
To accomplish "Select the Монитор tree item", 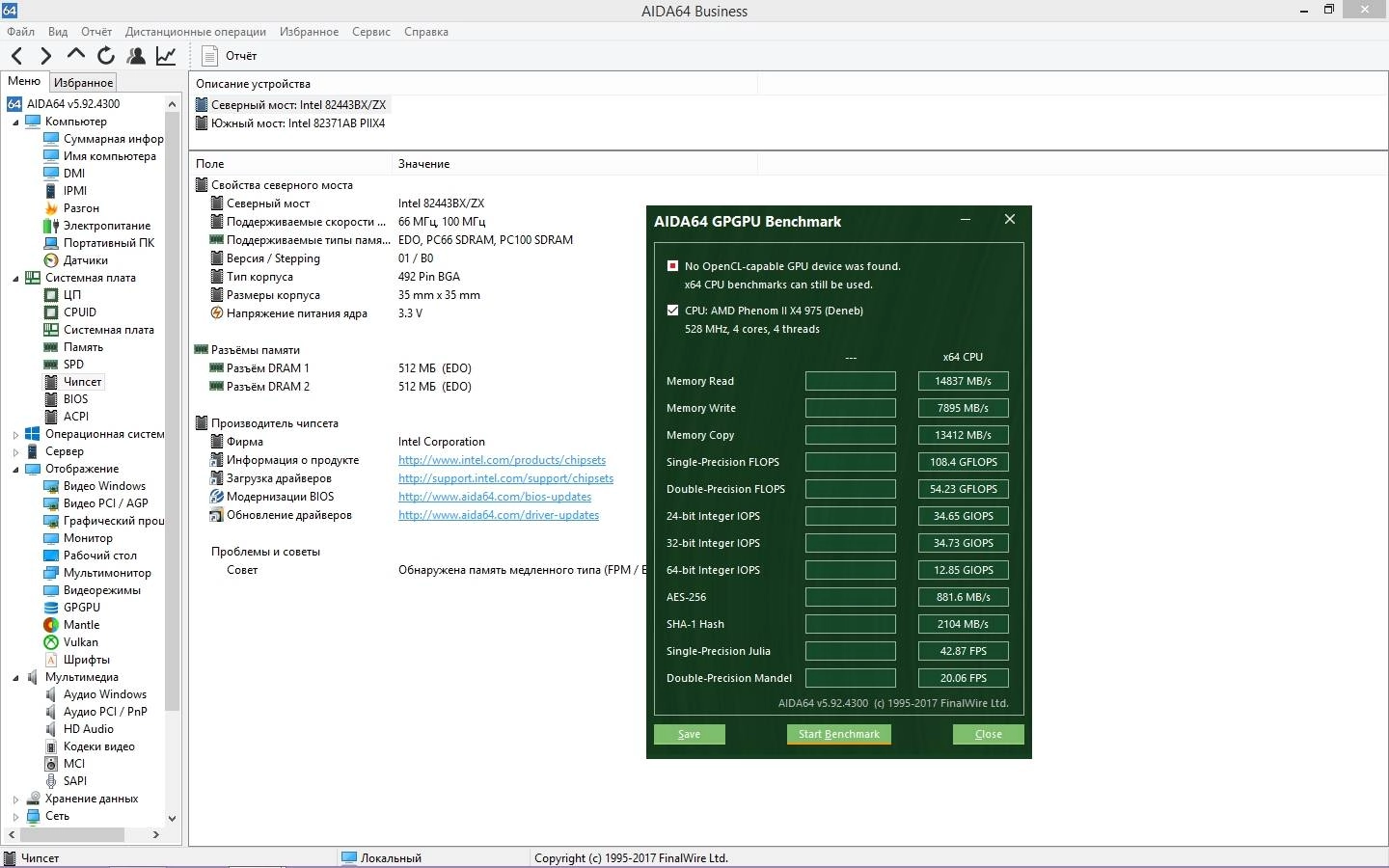I will point(87,538).
